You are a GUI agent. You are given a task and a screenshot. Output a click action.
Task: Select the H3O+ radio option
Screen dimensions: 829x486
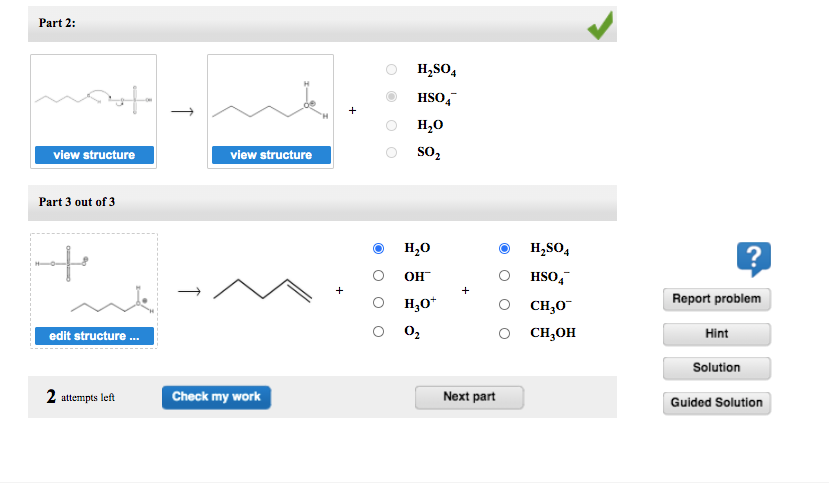pyautogui.click(x=378, y=302)
